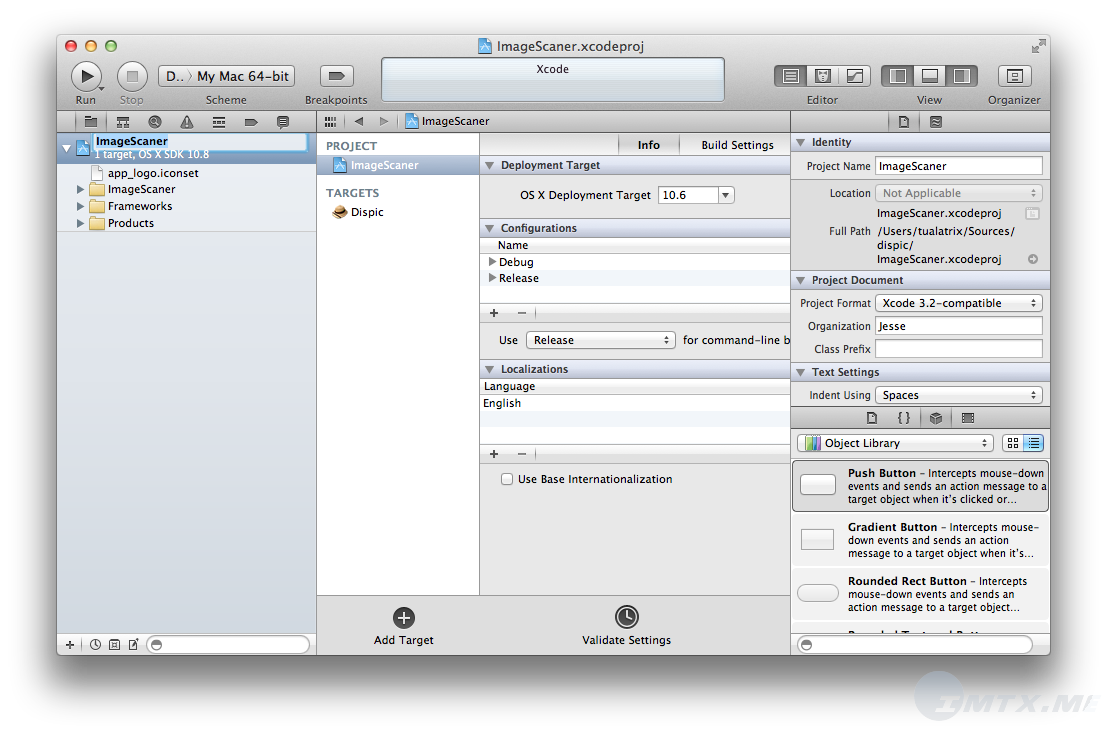Enable Use Base Internationalization
1107x734 pixels.
point(507,479)
